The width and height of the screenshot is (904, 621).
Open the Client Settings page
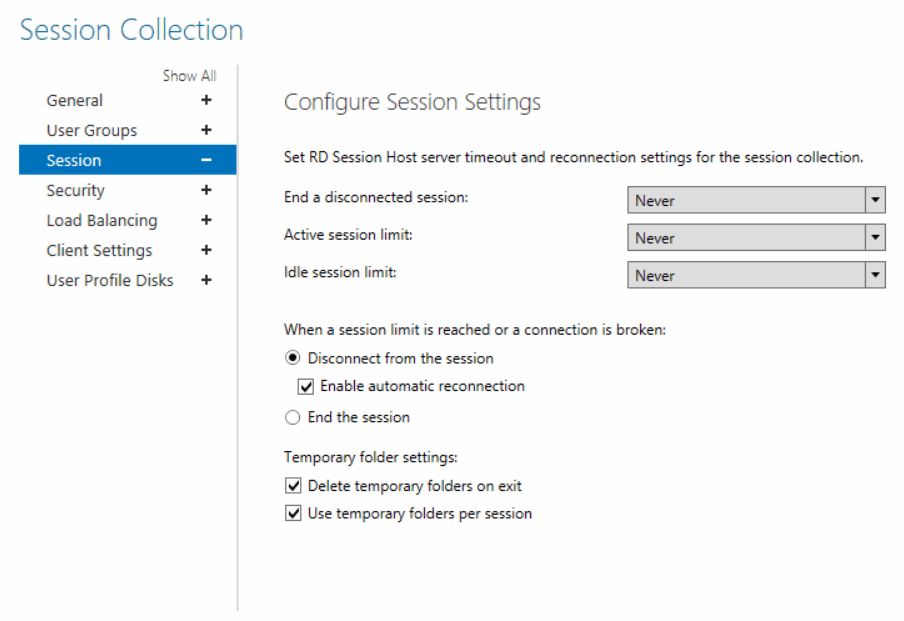99,250
